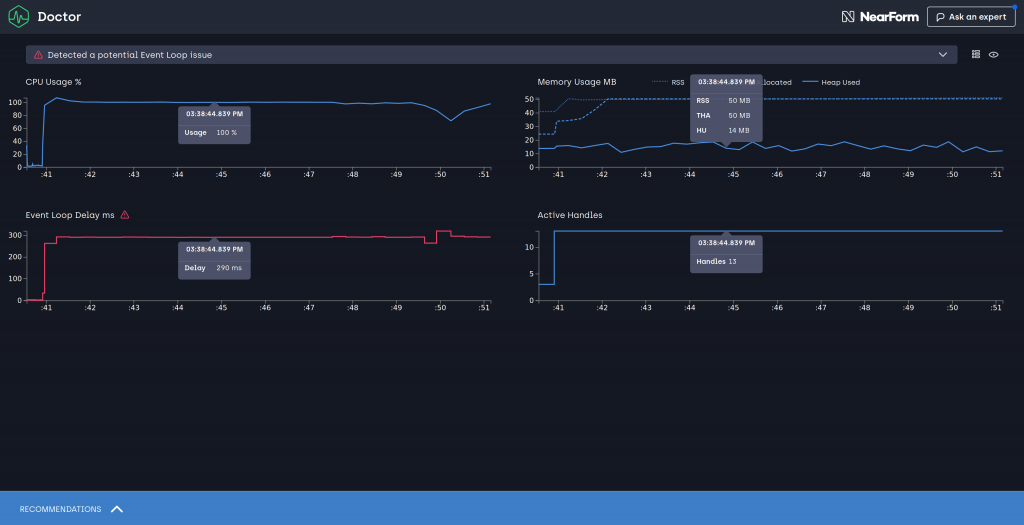Image resolution: width=1024 pixels, height=525 pixels.
Task: Click the RSS legend entry
Action: pos(668,82)
